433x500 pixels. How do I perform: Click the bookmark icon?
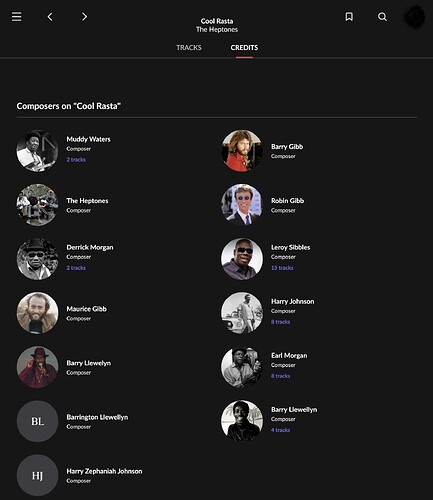click(x=349, y=17)
